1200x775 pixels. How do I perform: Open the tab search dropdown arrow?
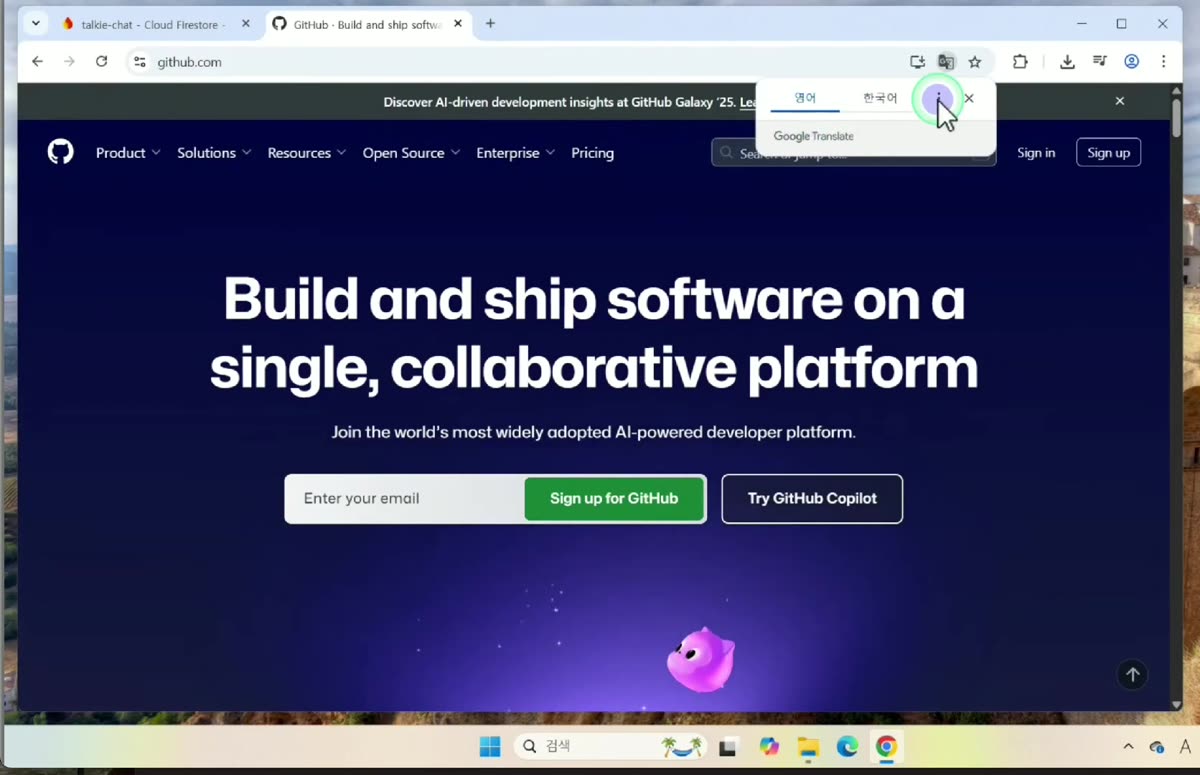(x=36, y=24)
